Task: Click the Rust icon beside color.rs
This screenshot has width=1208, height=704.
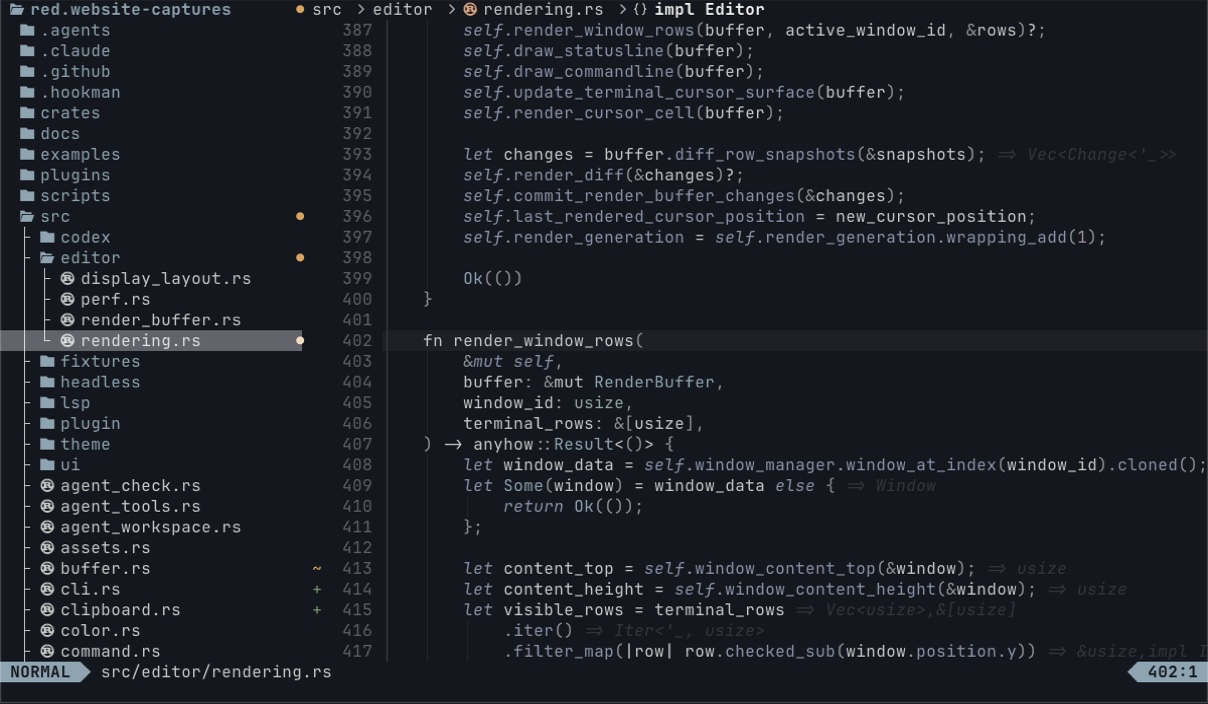Action: click(47, 630)
